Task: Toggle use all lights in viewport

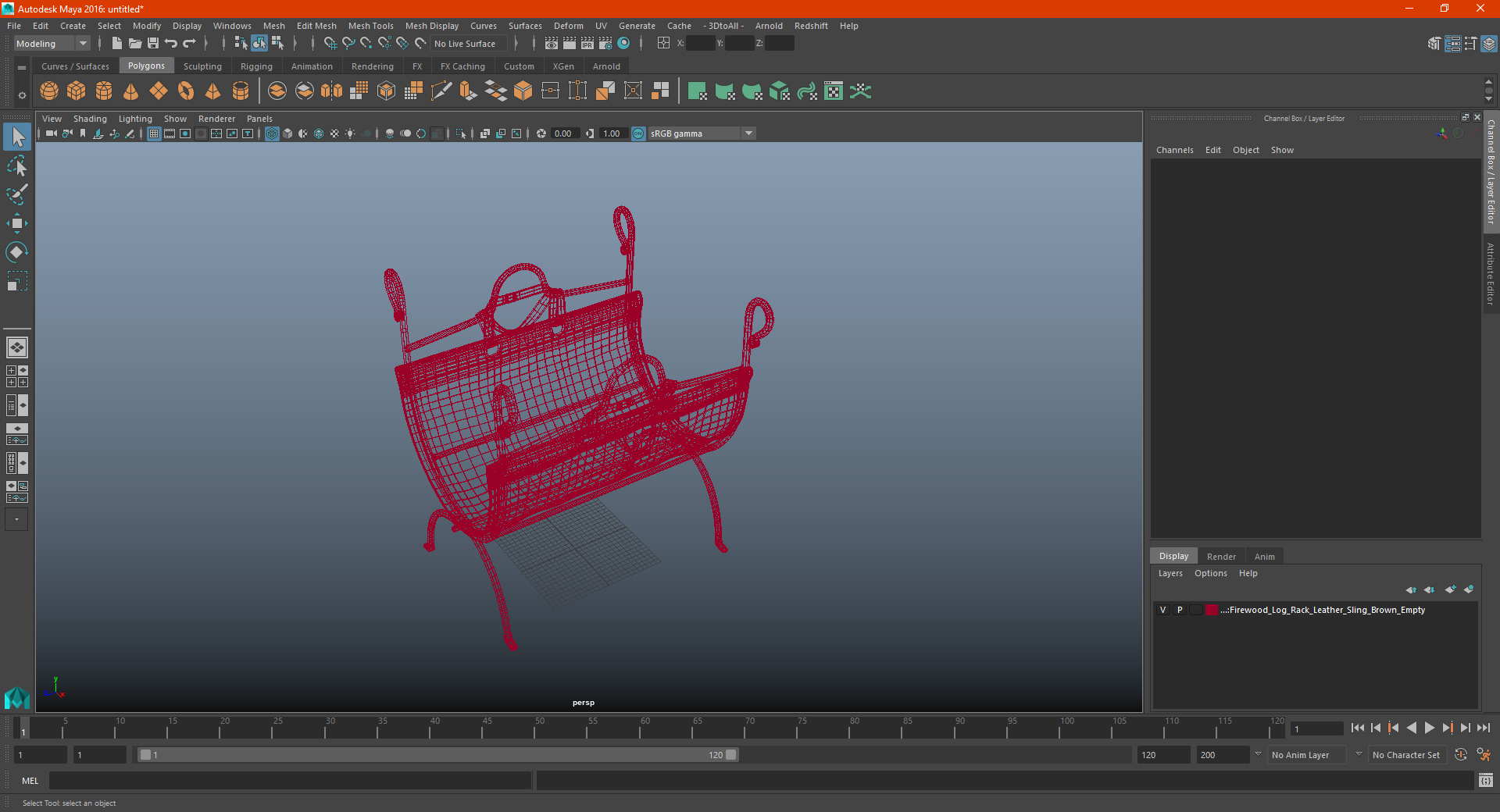Action: (350, 134)
